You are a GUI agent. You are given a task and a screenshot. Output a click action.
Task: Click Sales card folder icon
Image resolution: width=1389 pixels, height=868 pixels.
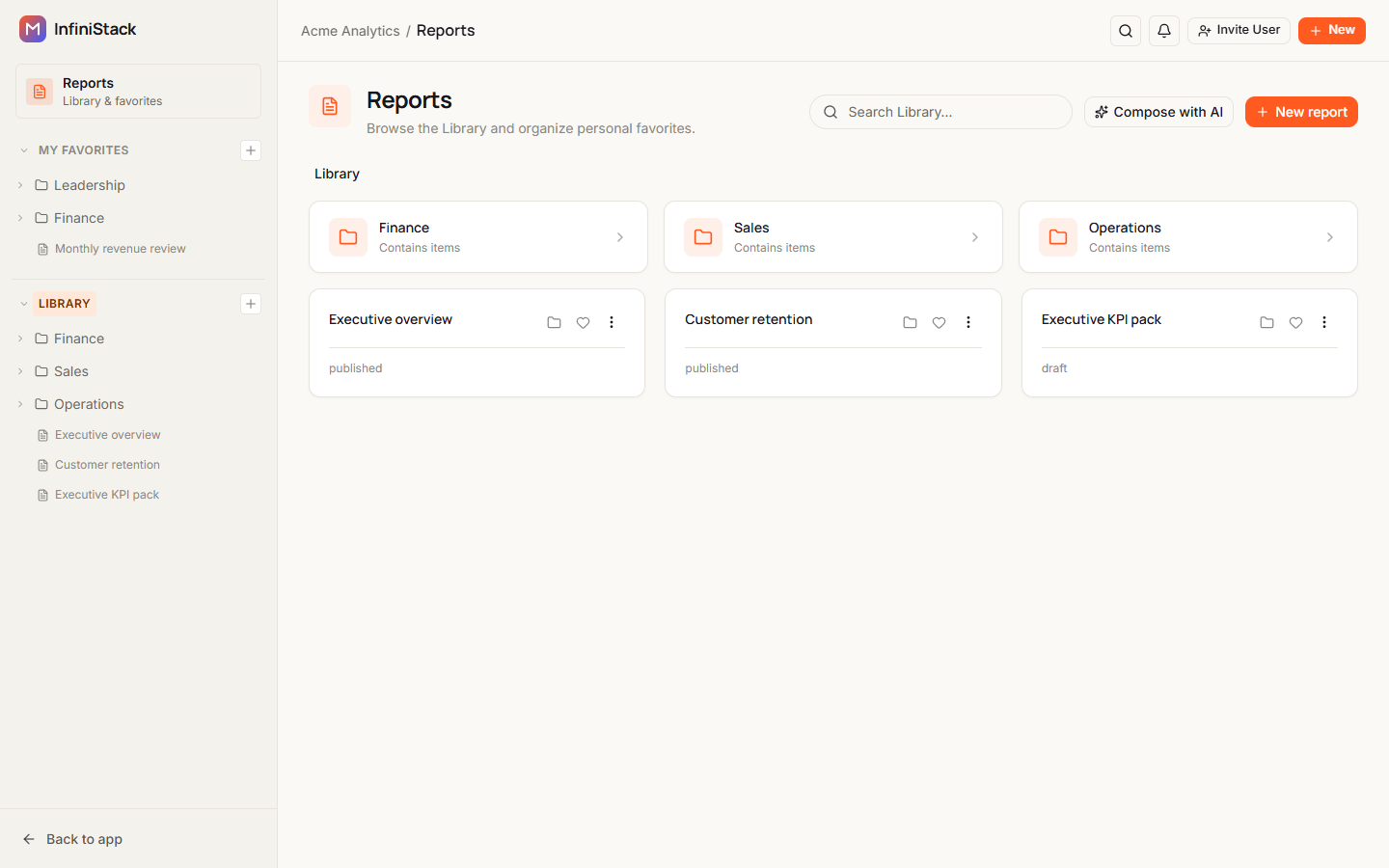(x=703, y=237)
